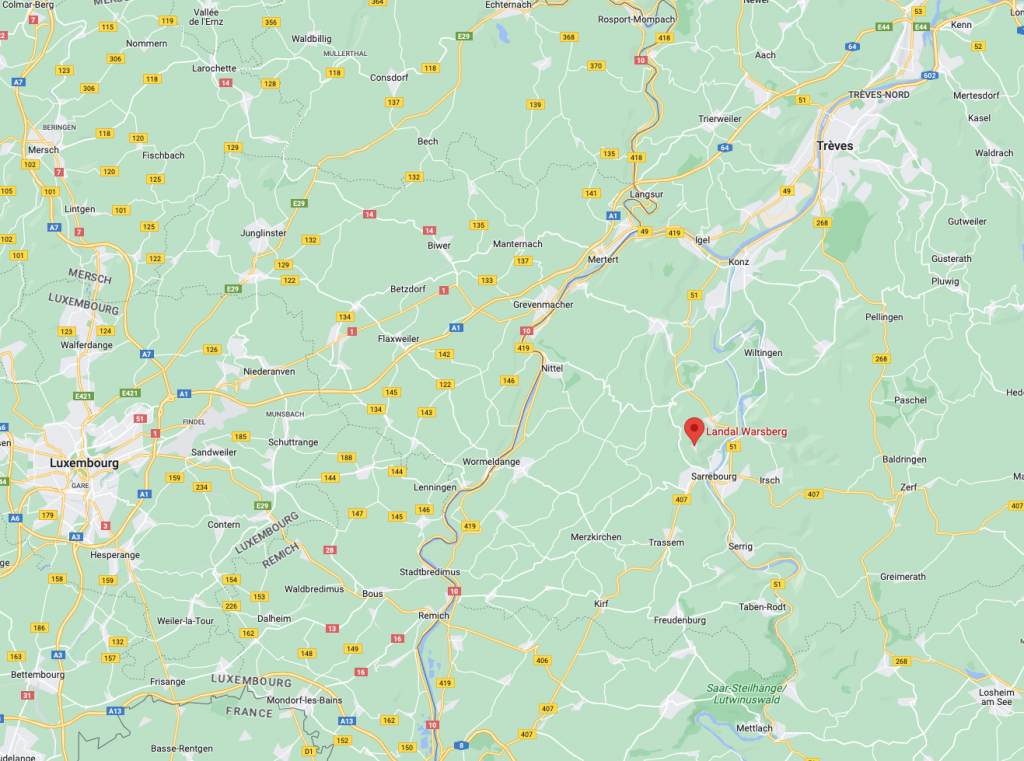Click the Echternach town label

tap(508, 5)
